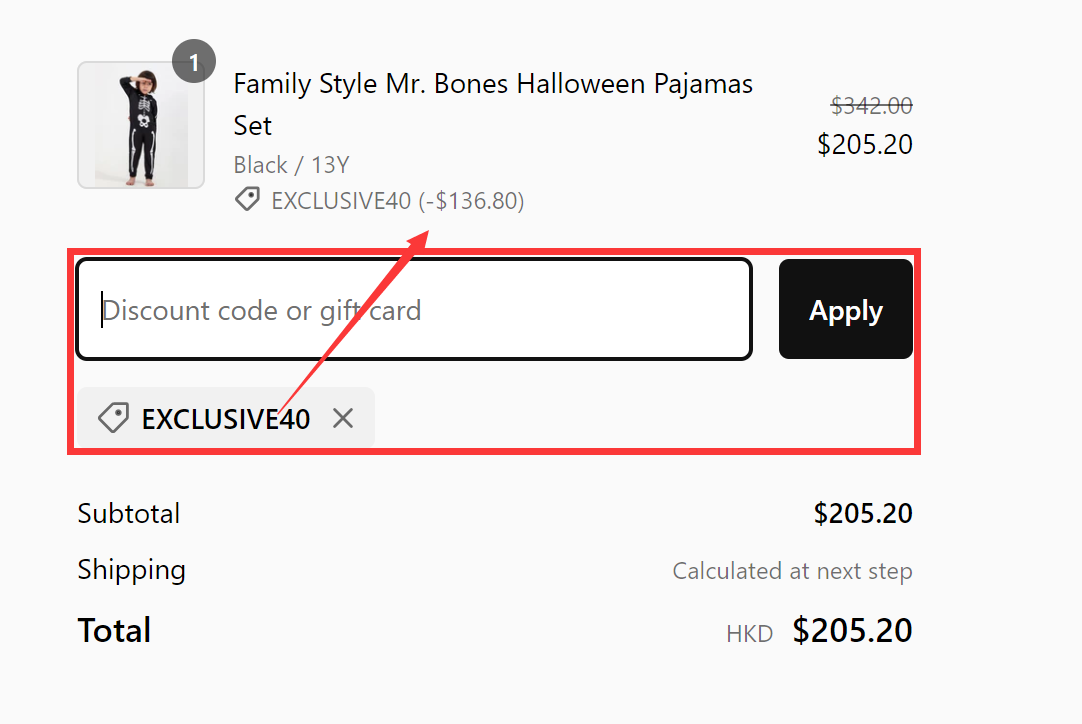Click the Calculated at next step text
The image size is (1082, 724).
791,570
